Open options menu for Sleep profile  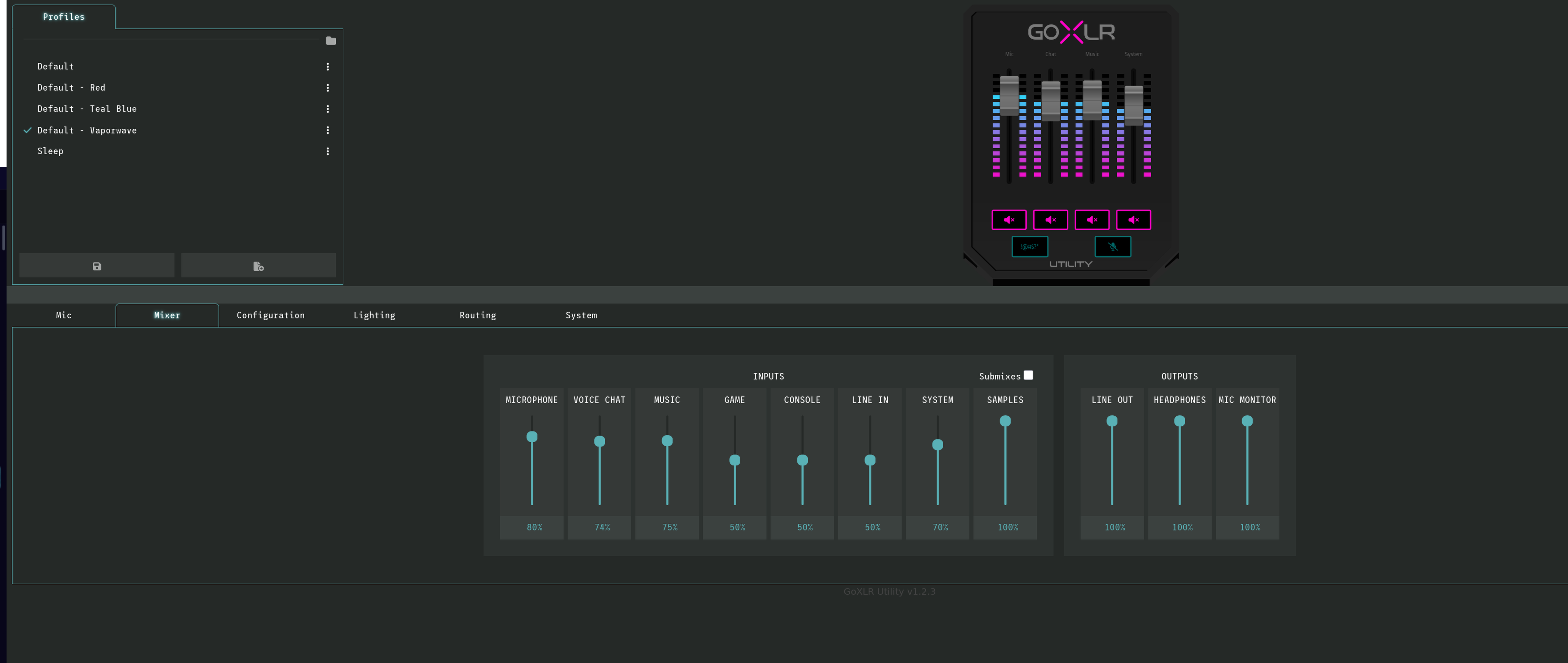pyautogui.click(x=327, y=151)
